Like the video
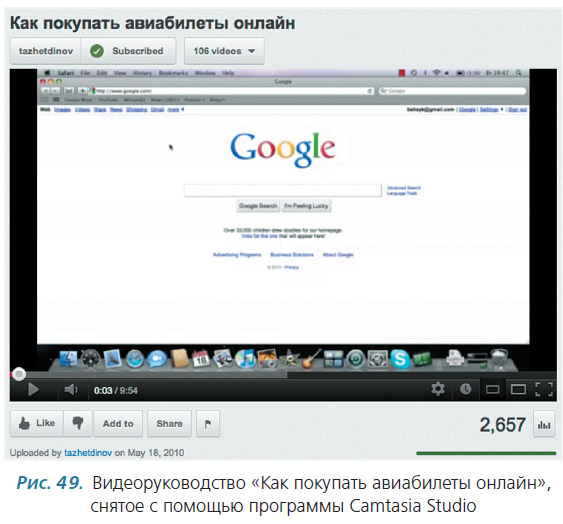 pyautogui.click(x=37, y=423)
